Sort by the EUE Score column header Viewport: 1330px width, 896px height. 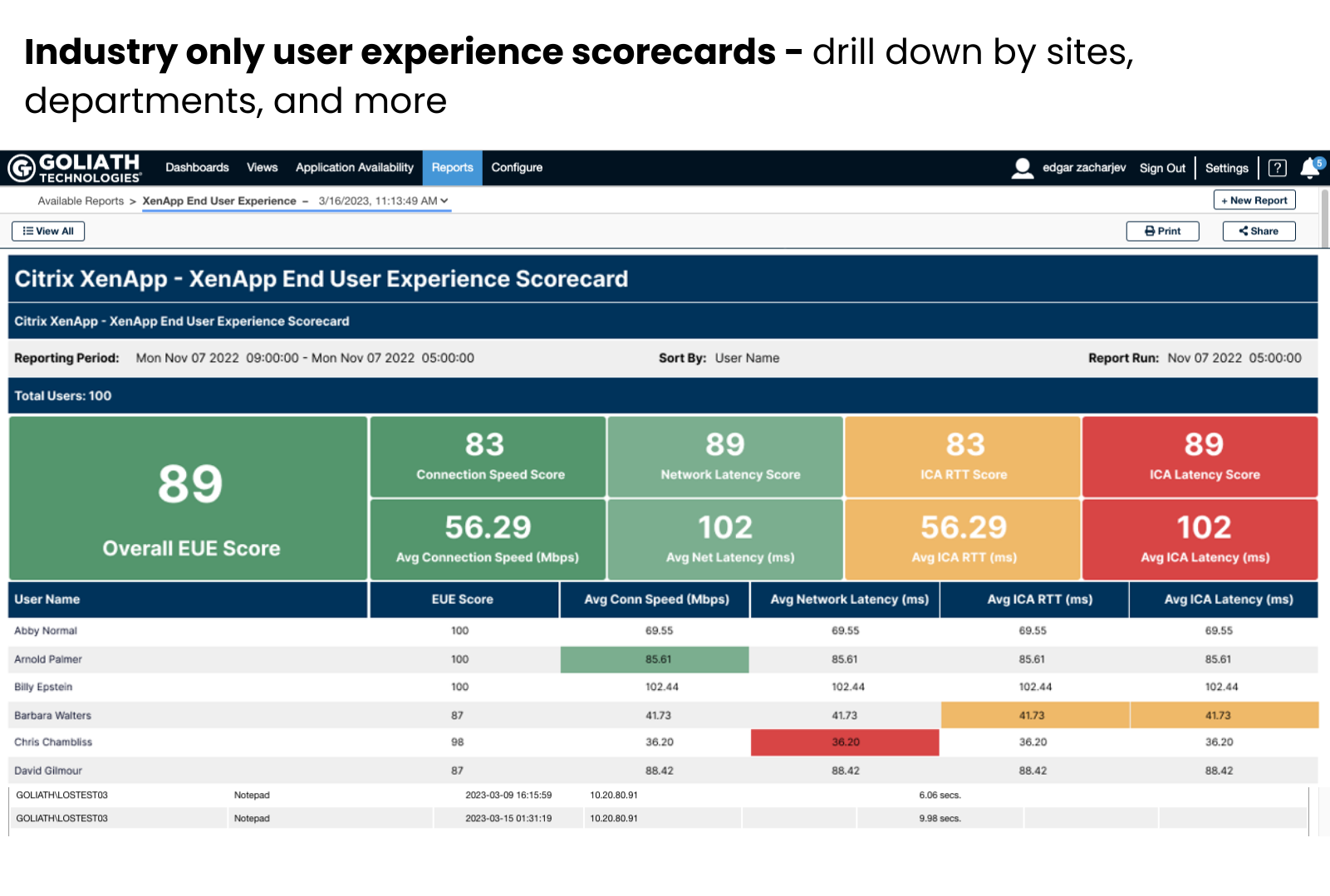click(464, 600)
